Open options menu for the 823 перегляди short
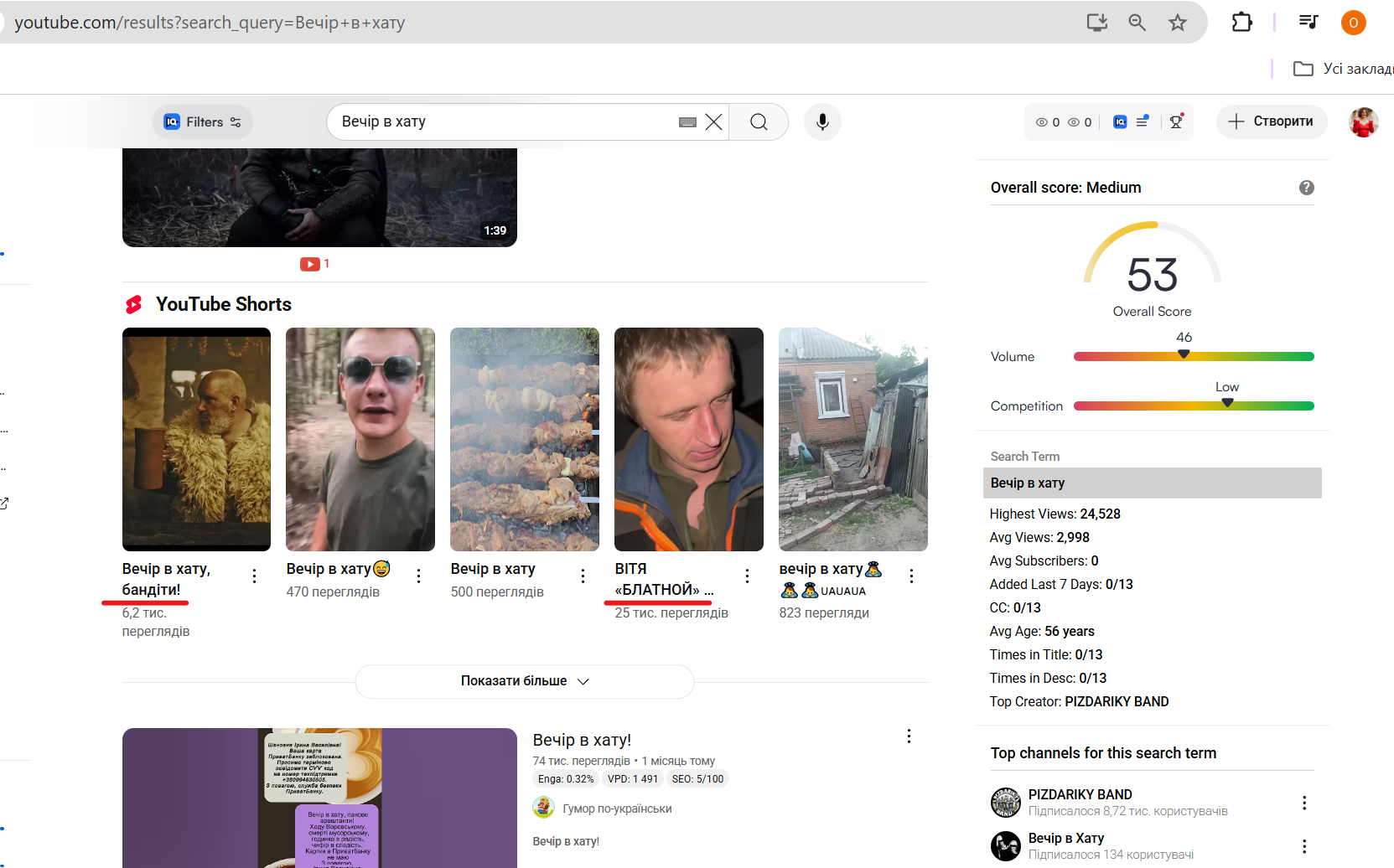Viewport: 1394px width, 868px height. 911,576
